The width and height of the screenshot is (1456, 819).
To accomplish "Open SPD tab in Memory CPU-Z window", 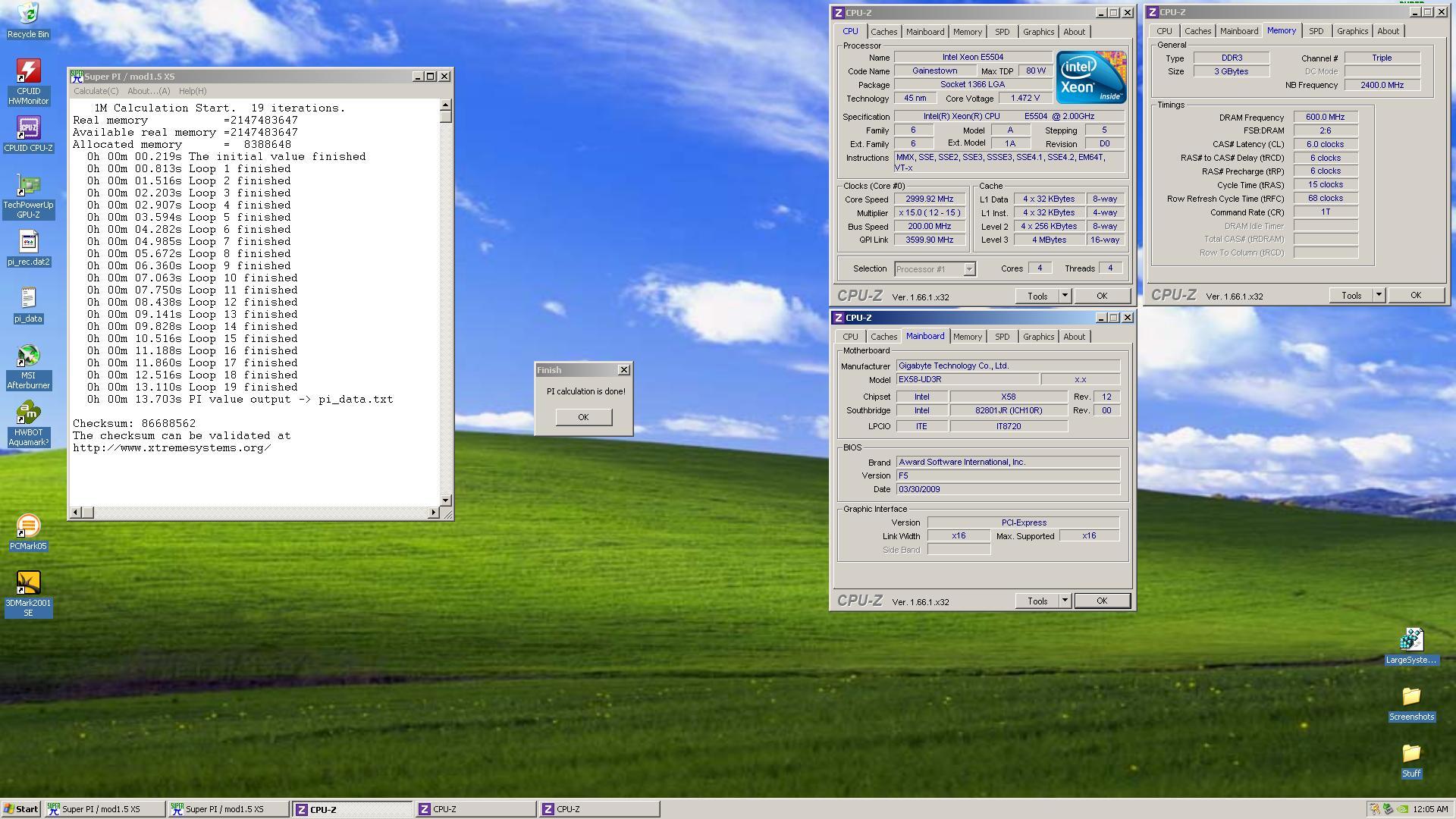I will click(1316, 31).
